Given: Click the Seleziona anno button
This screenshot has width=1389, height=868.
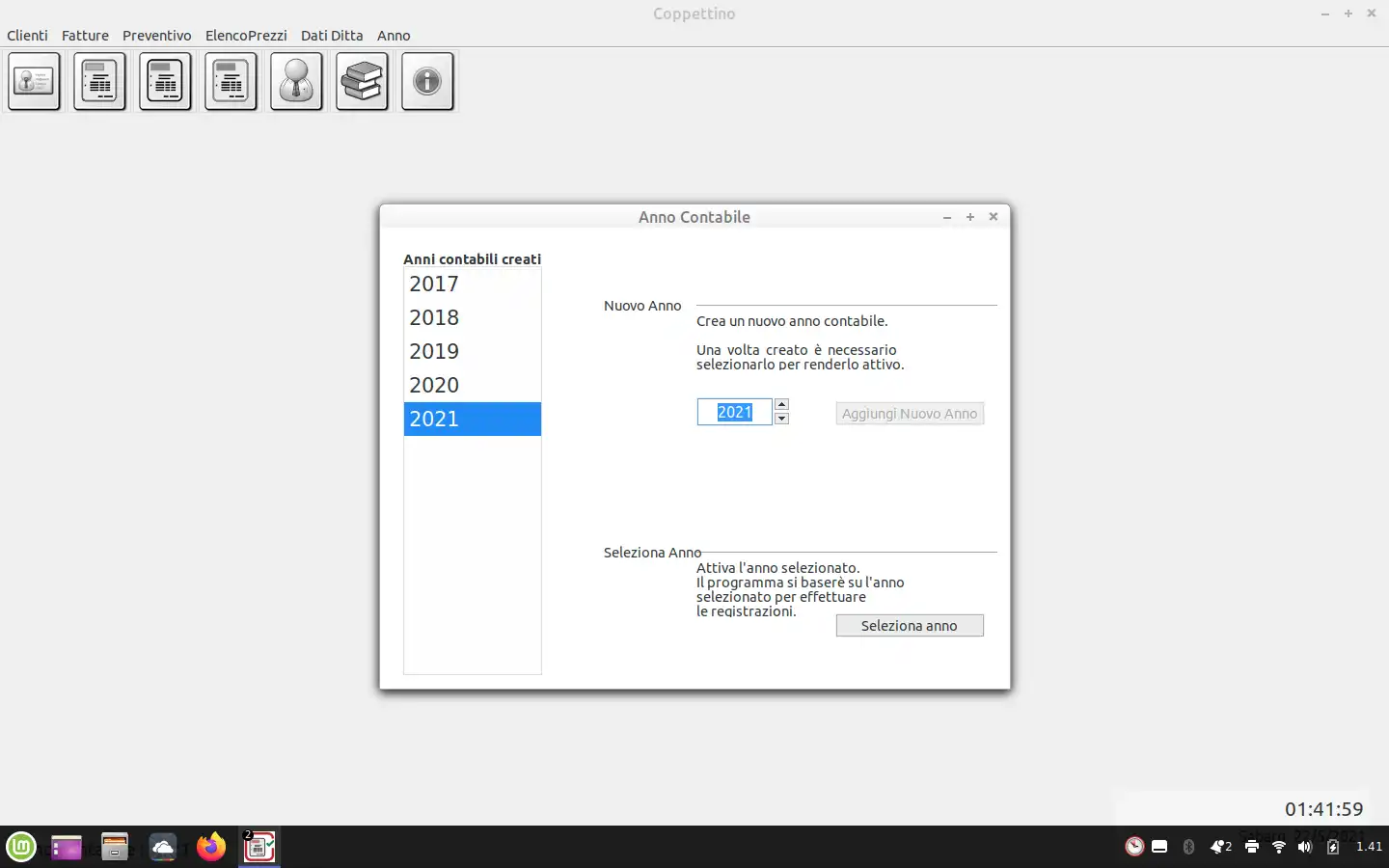Looking at the screenshot, I should tap(910, 626).
